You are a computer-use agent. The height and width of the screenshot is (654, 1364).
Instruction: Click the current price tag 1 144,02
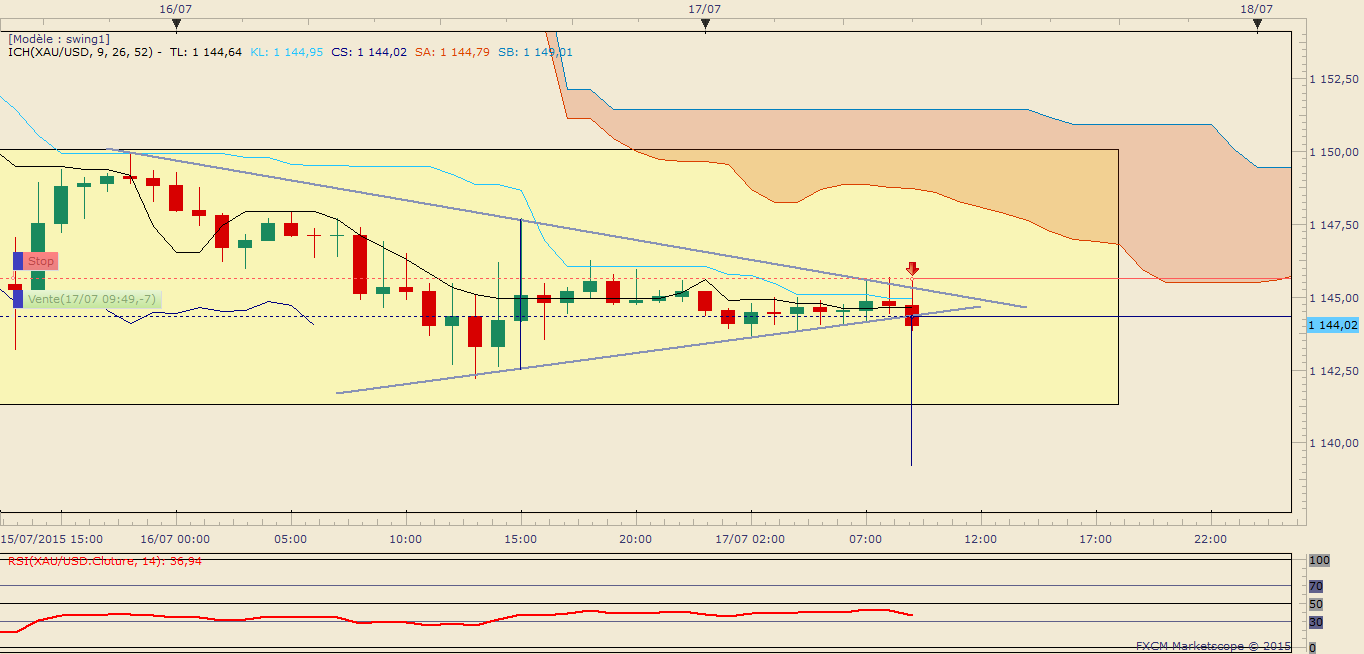coord(1334,325)
